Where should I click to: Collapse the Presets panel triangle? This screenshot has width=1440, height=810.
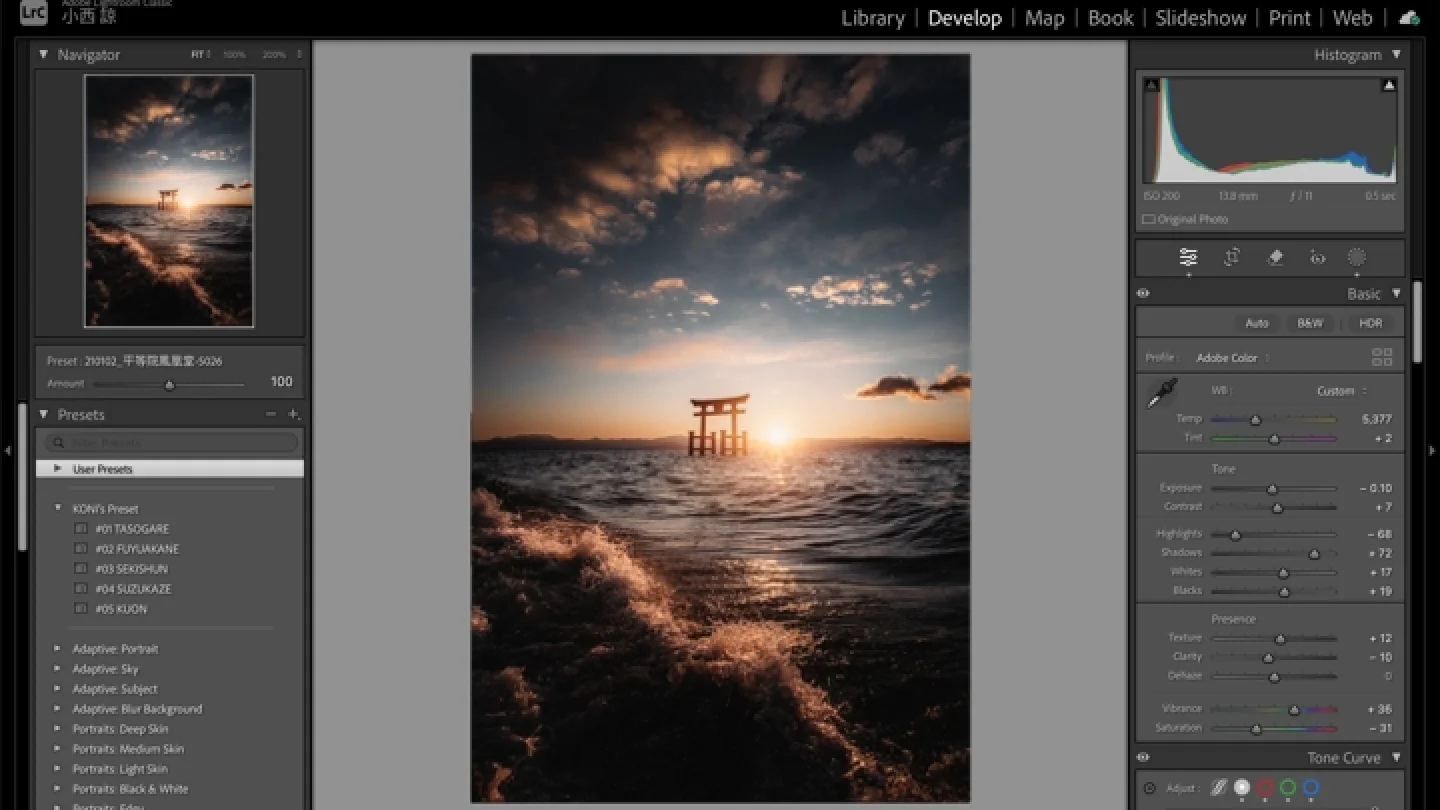(43, 414)
